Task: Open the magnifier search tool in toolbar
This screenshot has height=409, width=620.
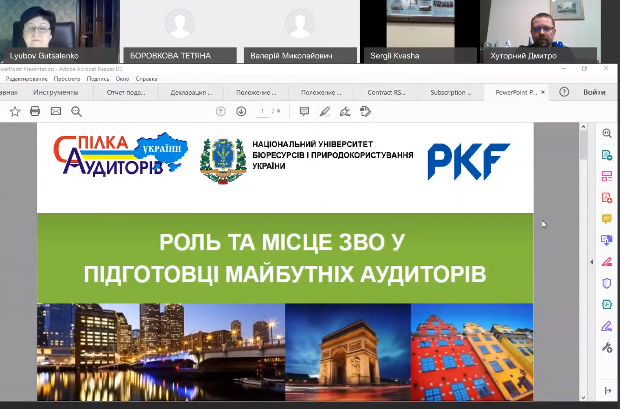Action: tap(76, 112)
